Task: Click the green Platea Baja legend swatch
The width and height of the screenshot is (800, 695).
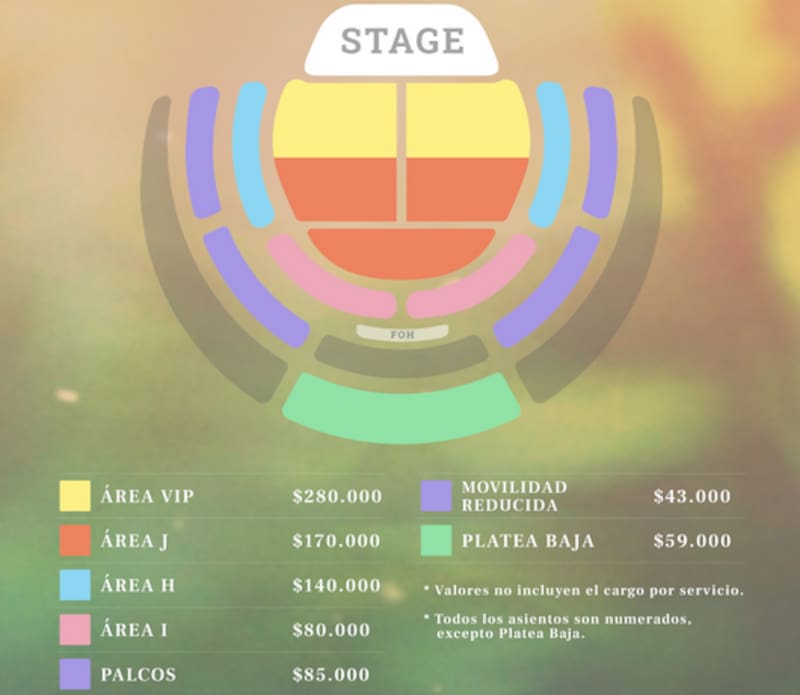Action: (x=436, y=541)
